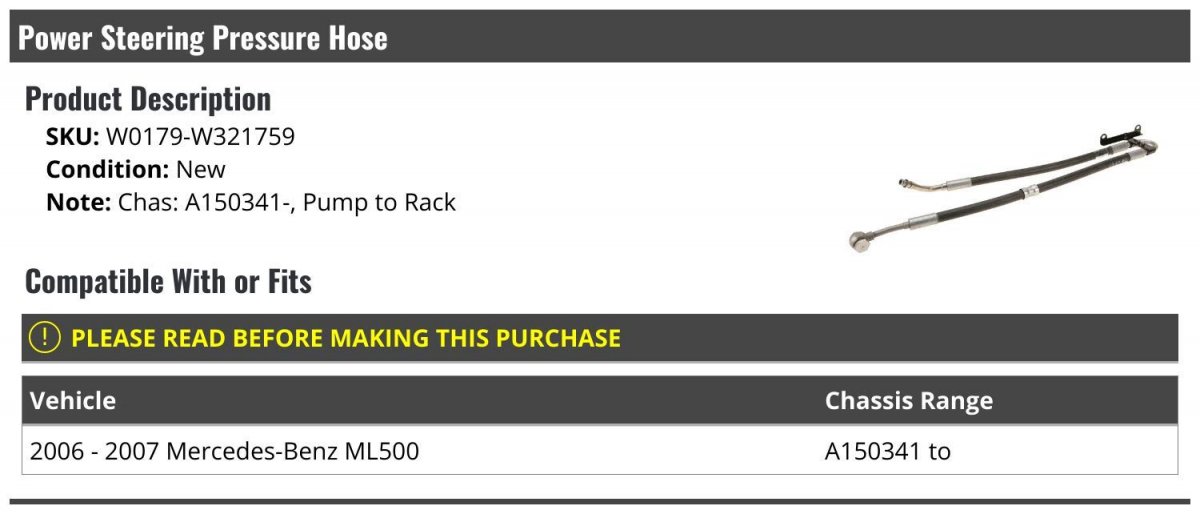Click the Note label
Screen dimensions: 1200x514
click(x=77, y=203)
